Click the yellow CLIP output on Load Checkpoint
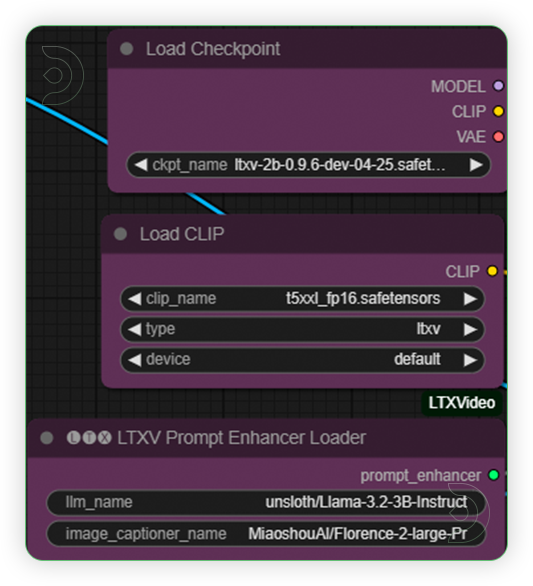 498,111
